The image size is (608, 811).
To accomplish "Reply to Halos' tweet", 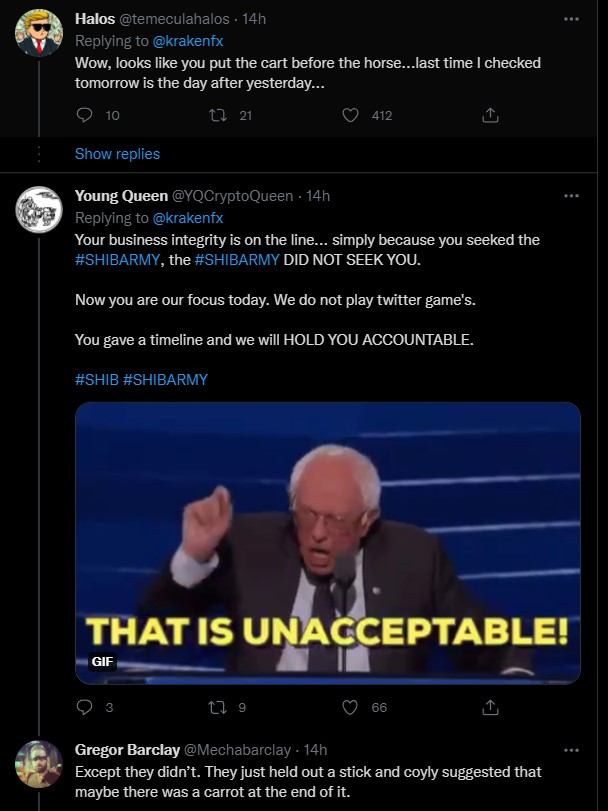I will 84,115.
